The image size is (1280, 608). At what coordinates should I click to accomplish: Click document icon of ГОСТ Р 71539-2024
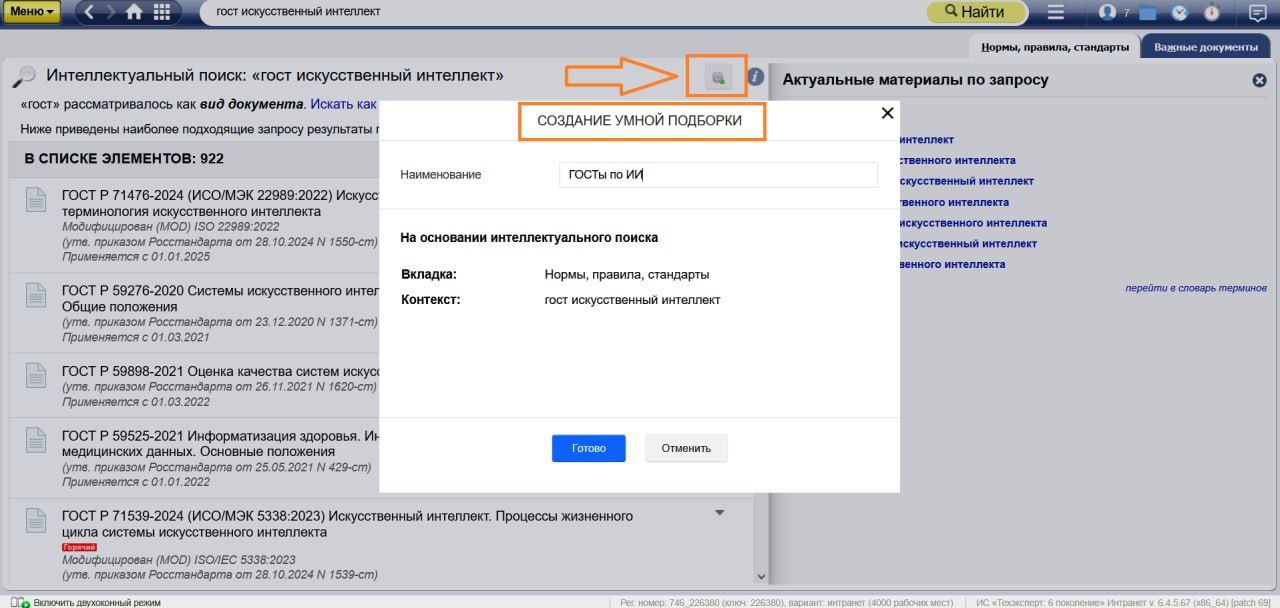tap(36, 520)
